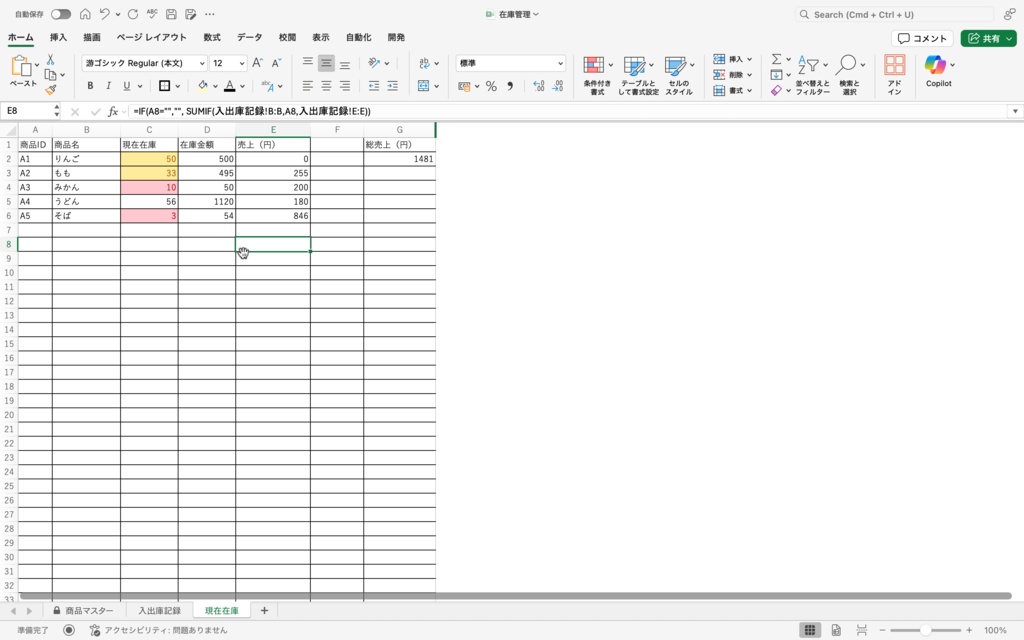Increase the font size
The height and width of the screenshot is (640, 1024).
click(257, 63)
